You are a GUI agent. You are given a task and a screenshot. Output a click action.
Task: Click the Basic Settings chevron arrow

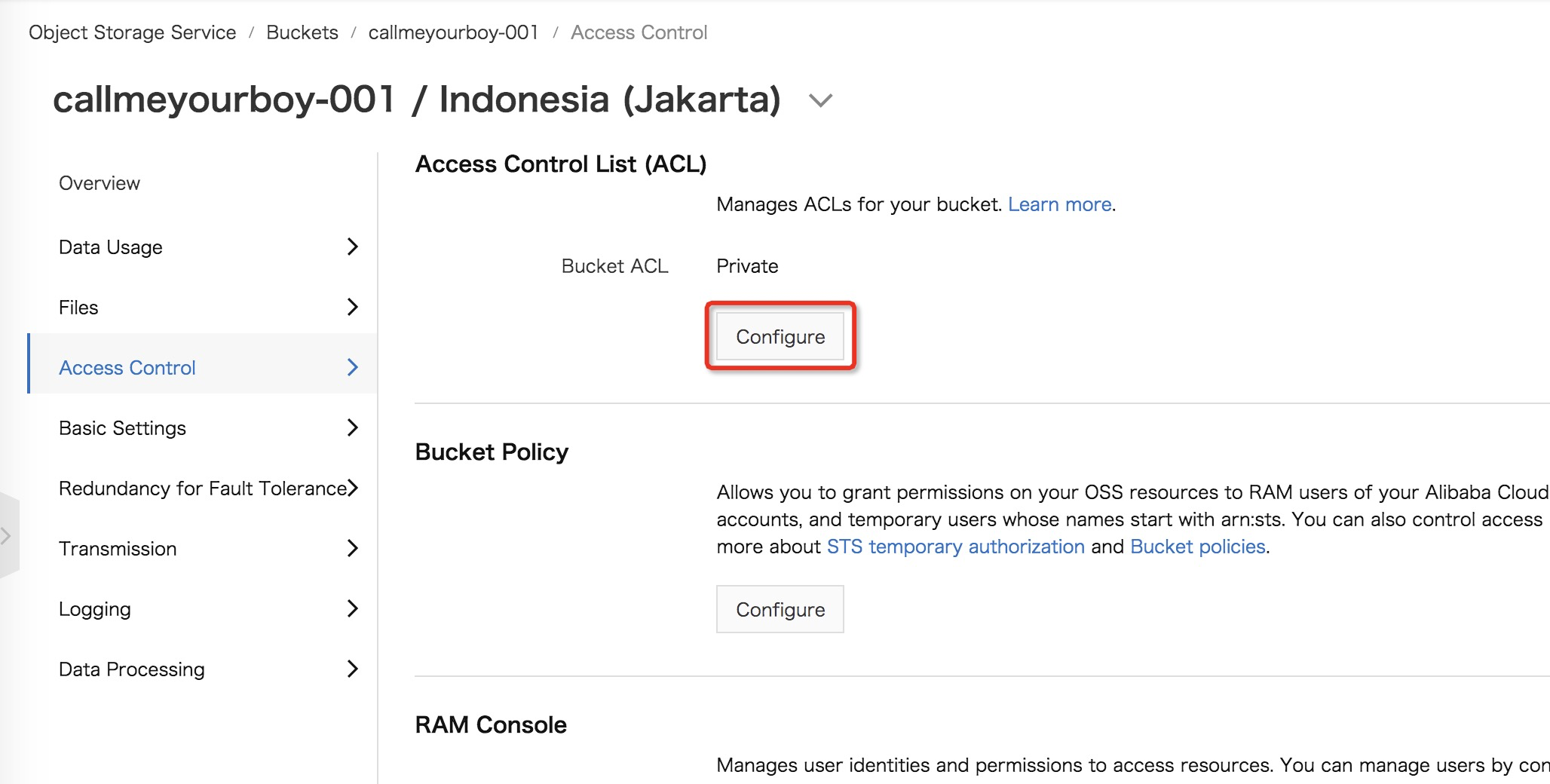point(352,427)
